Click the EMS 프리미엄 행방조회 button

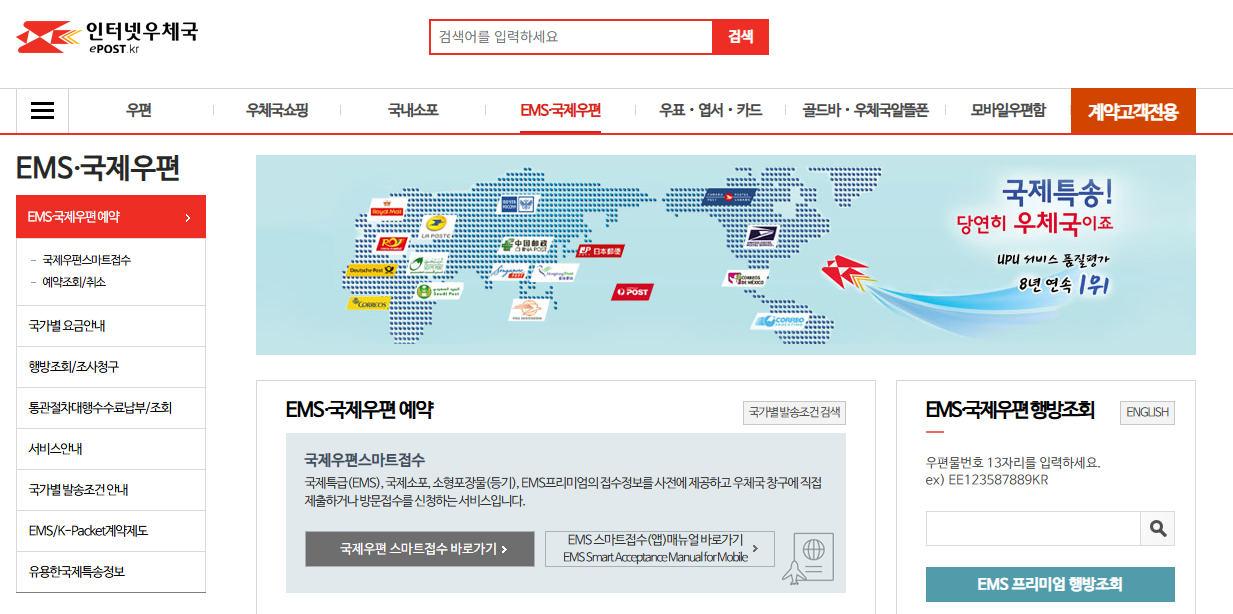[x=1050, y=584]
